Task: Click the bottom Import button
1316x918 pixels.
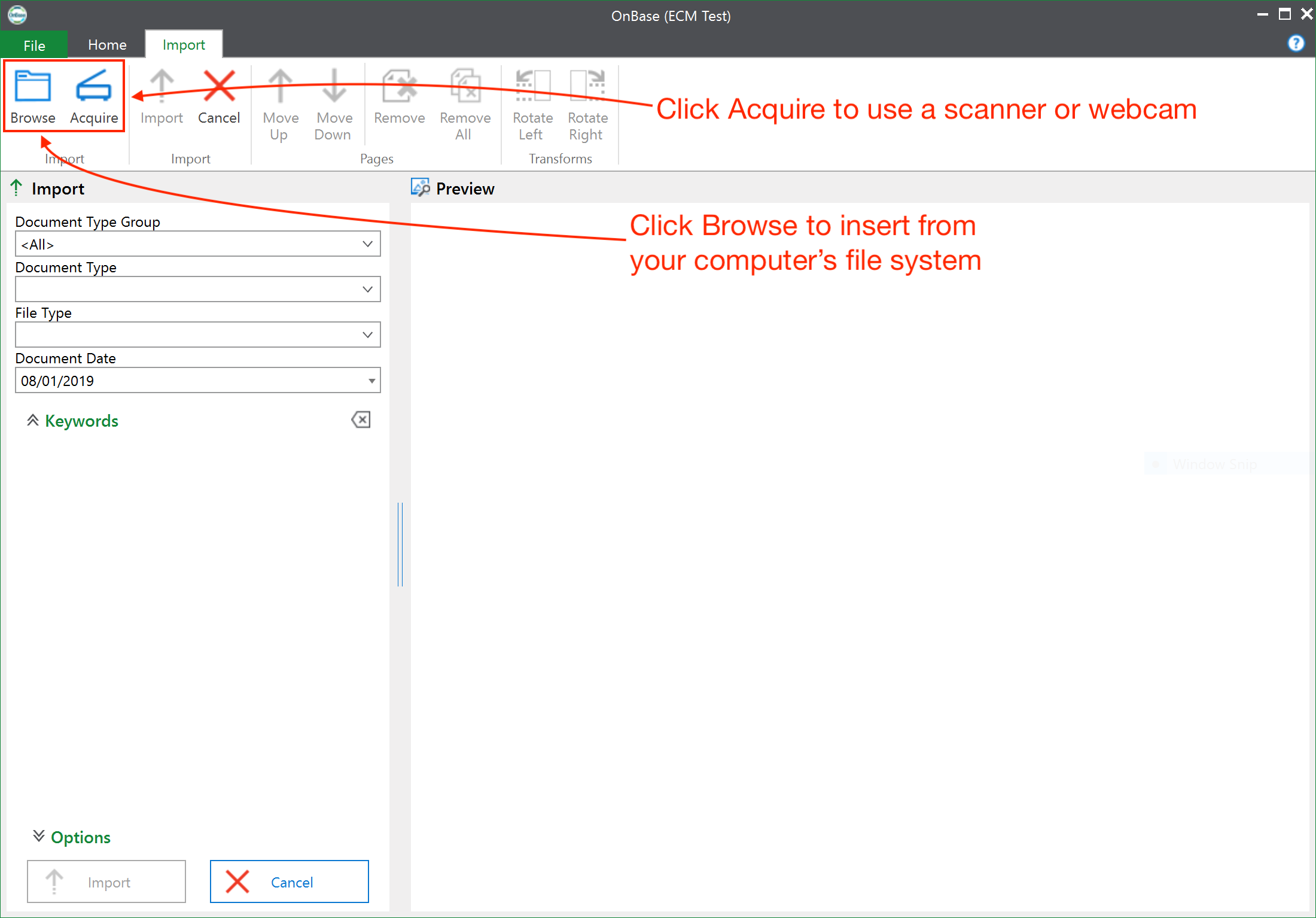Action: pos(106,881)
